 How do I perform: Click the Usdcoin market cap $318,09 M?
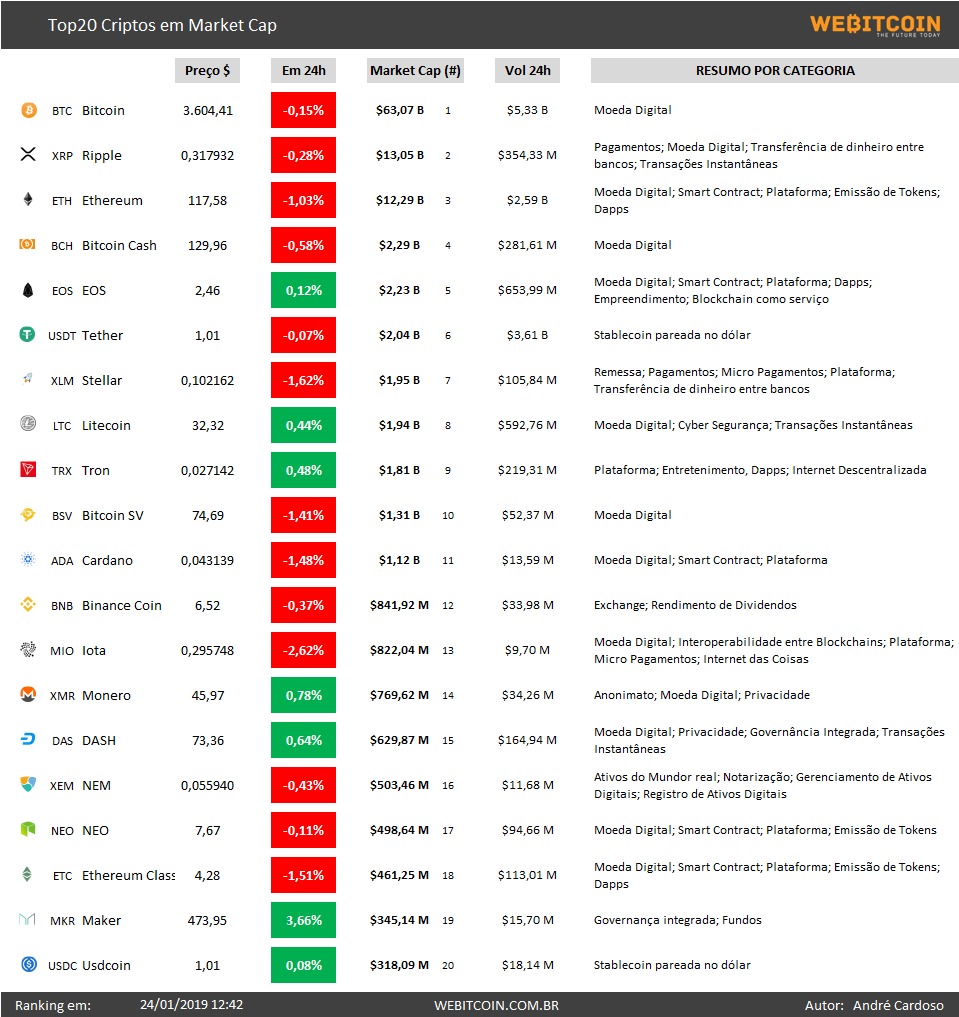point(399,965)
